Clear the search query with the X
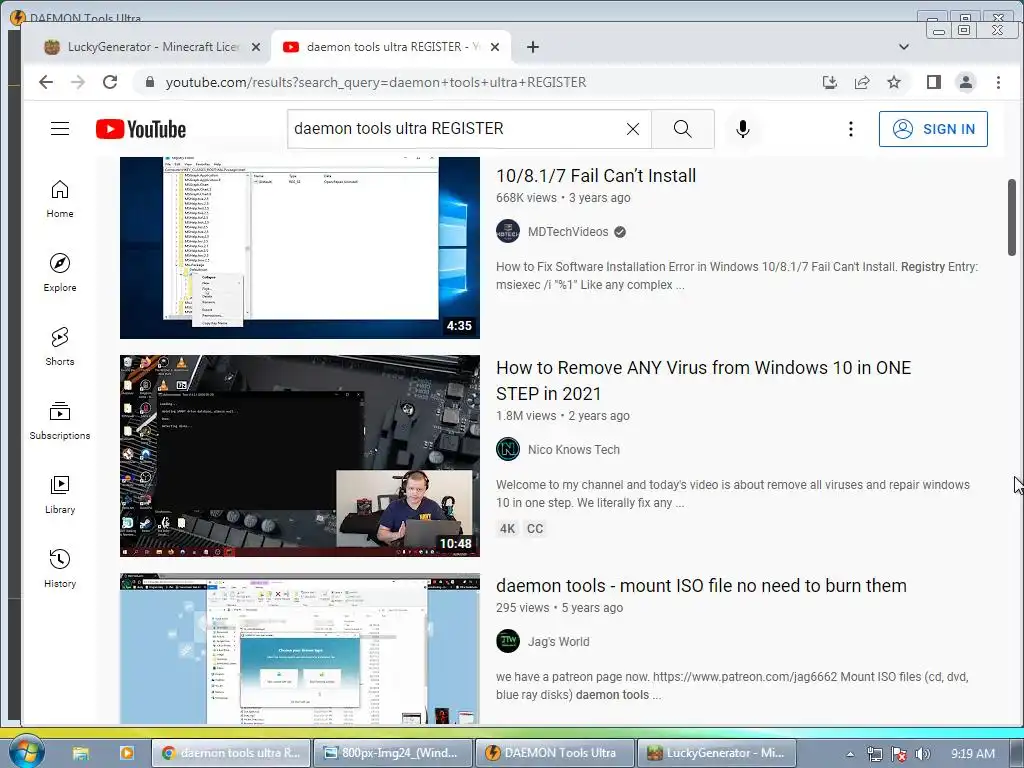 coord(632,129)
